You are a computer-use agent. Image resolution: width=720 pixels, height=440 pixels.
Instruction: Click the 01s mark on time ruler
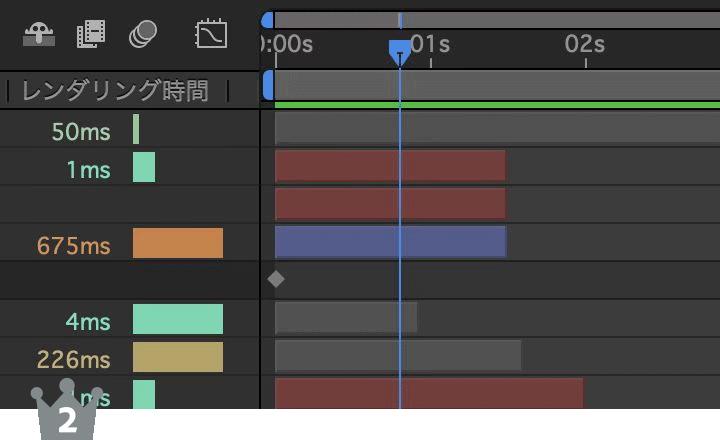click(x=431, y=44)
